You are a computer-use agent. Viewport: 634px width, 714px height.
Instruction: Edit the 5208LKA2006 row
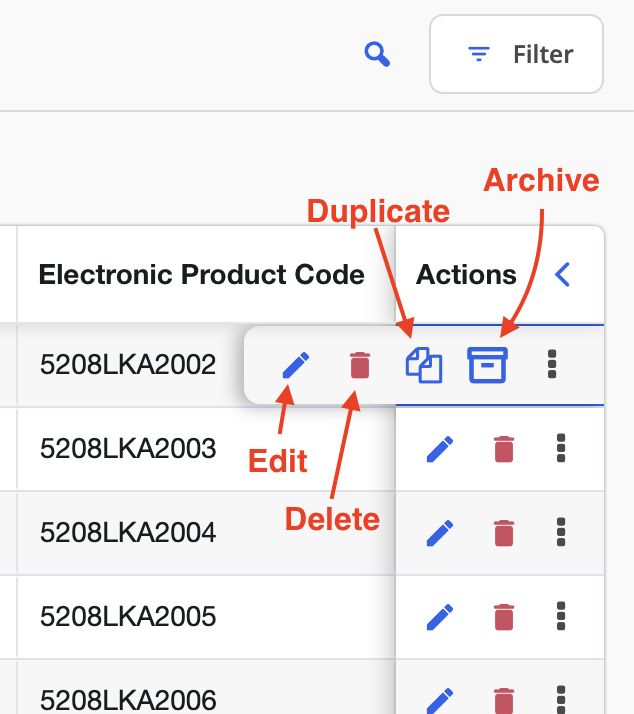[x=440, y=701]
